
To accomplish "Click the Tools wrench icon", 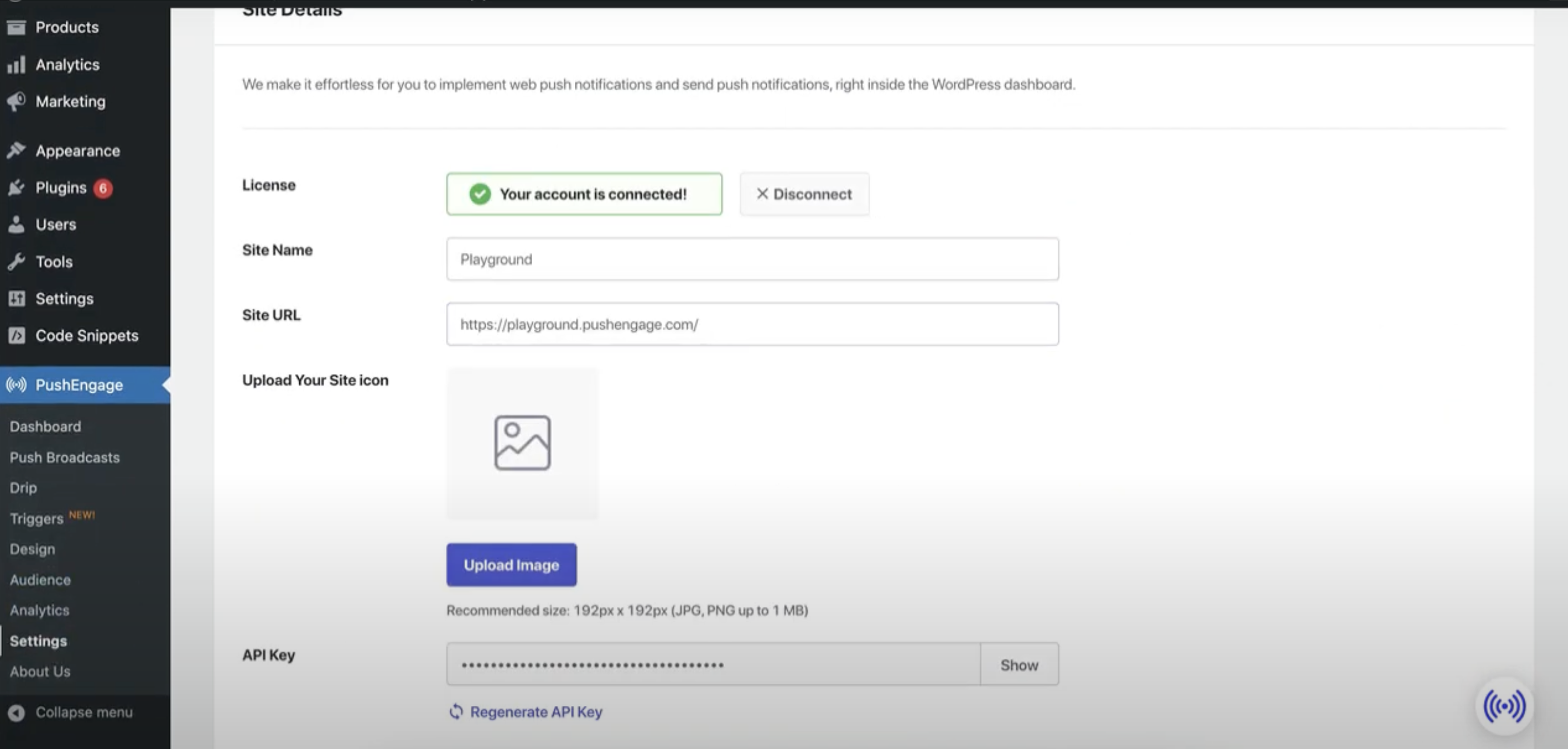I will point(16,262).
